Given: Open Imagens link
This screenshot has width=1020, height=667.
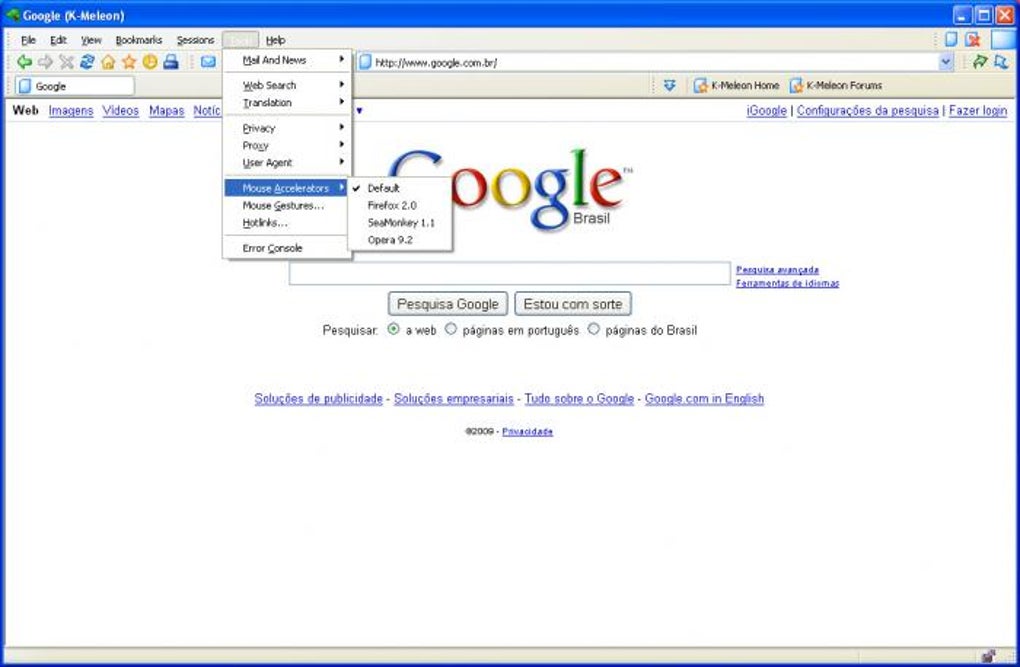Looking at the screenshot, I should (x=71, y=111).
